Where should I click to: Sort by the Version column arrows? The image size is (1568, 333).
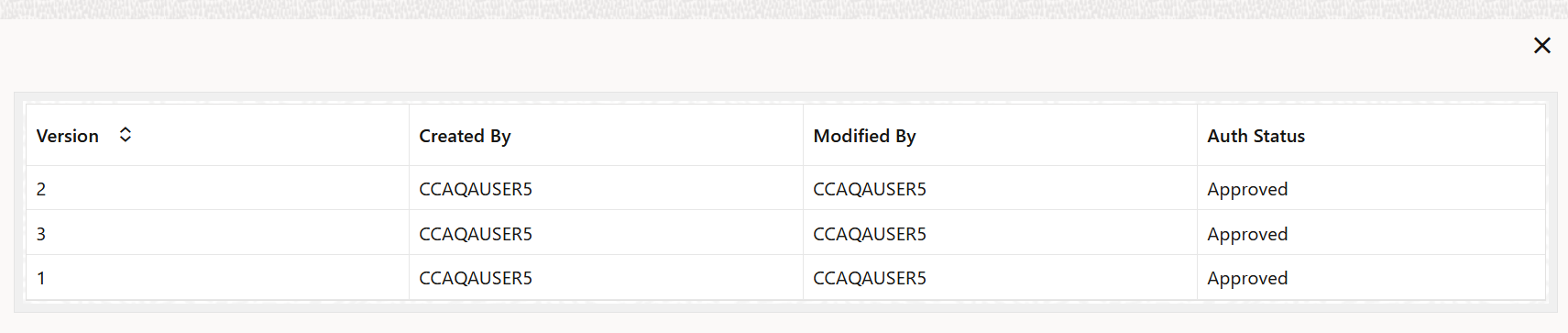[x=126, y=135]
